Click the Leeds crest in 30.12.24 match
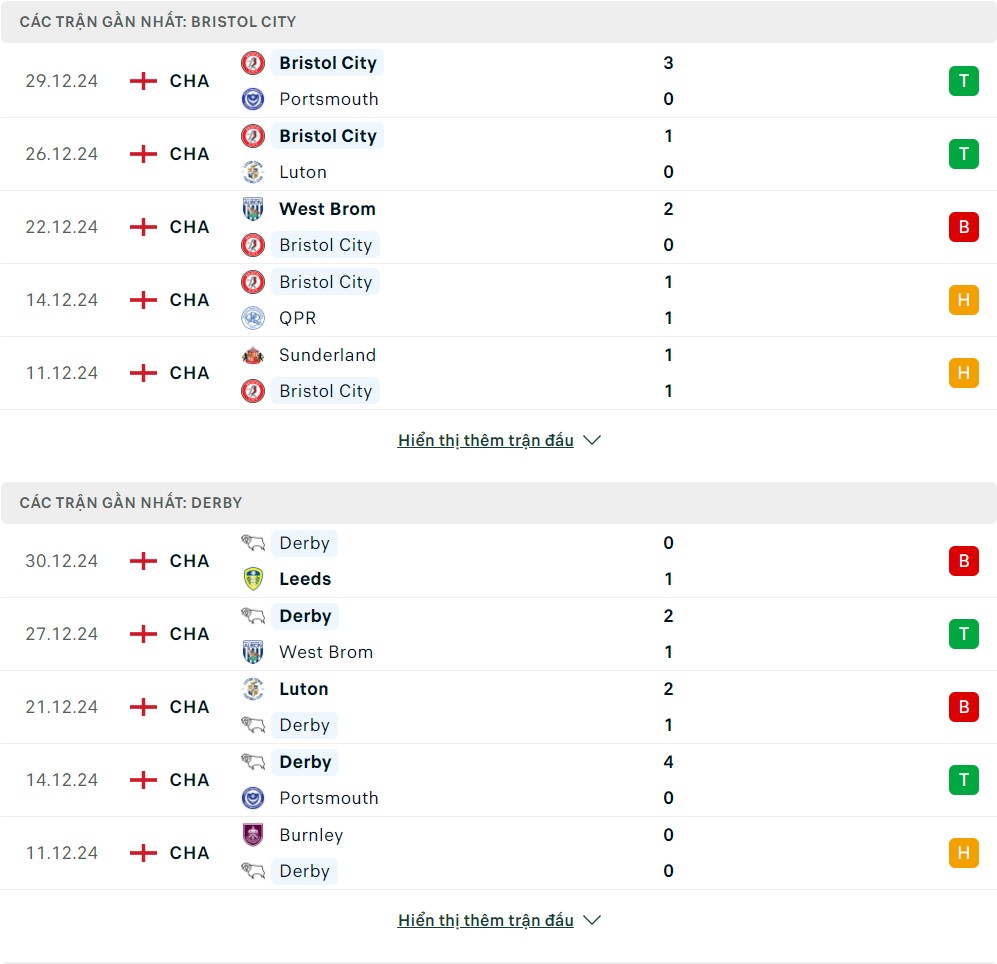Screen dimensions: 997x964 (x=253, y=579)
